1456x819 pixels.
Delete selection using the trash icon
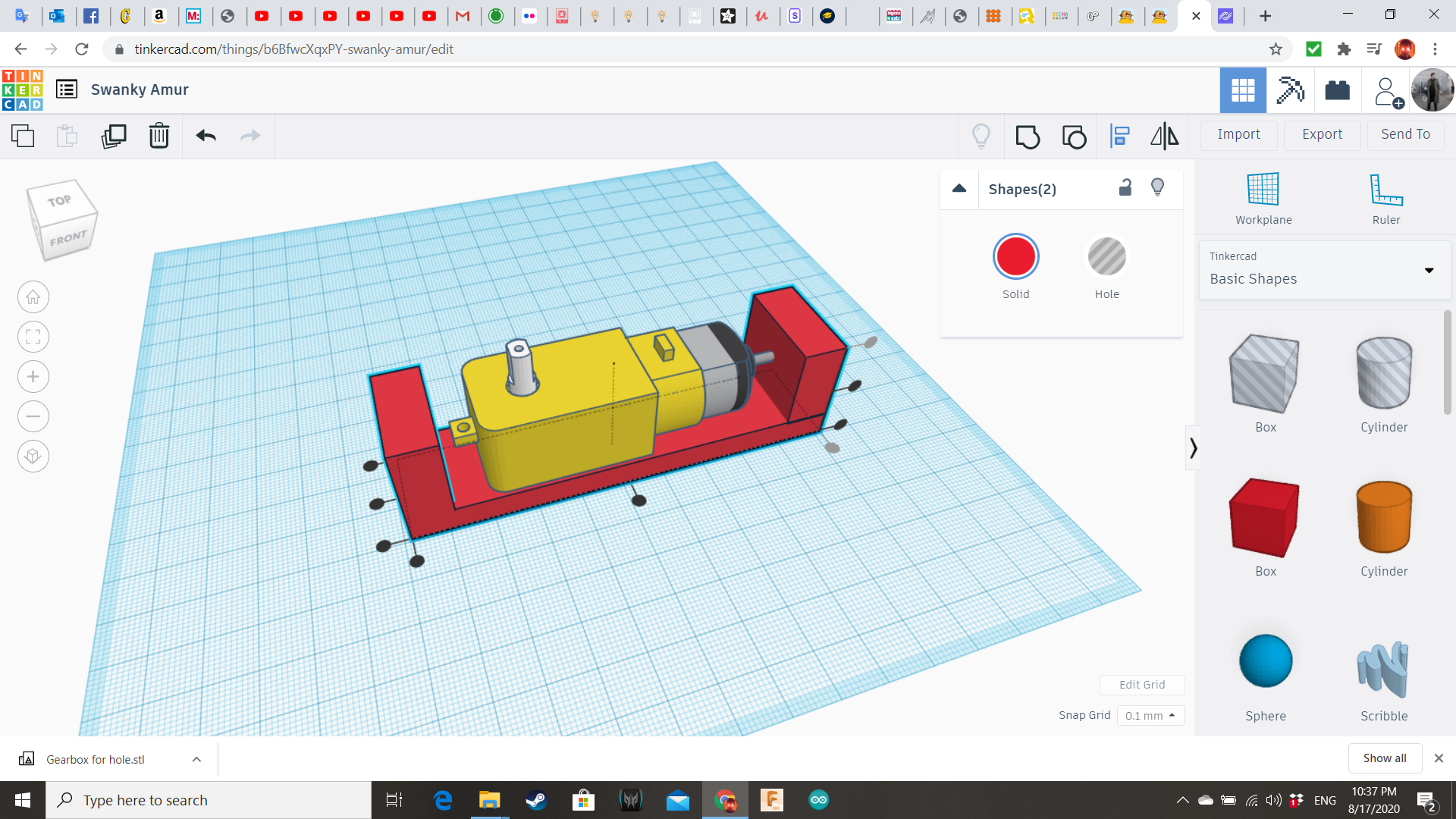(158, 136)
